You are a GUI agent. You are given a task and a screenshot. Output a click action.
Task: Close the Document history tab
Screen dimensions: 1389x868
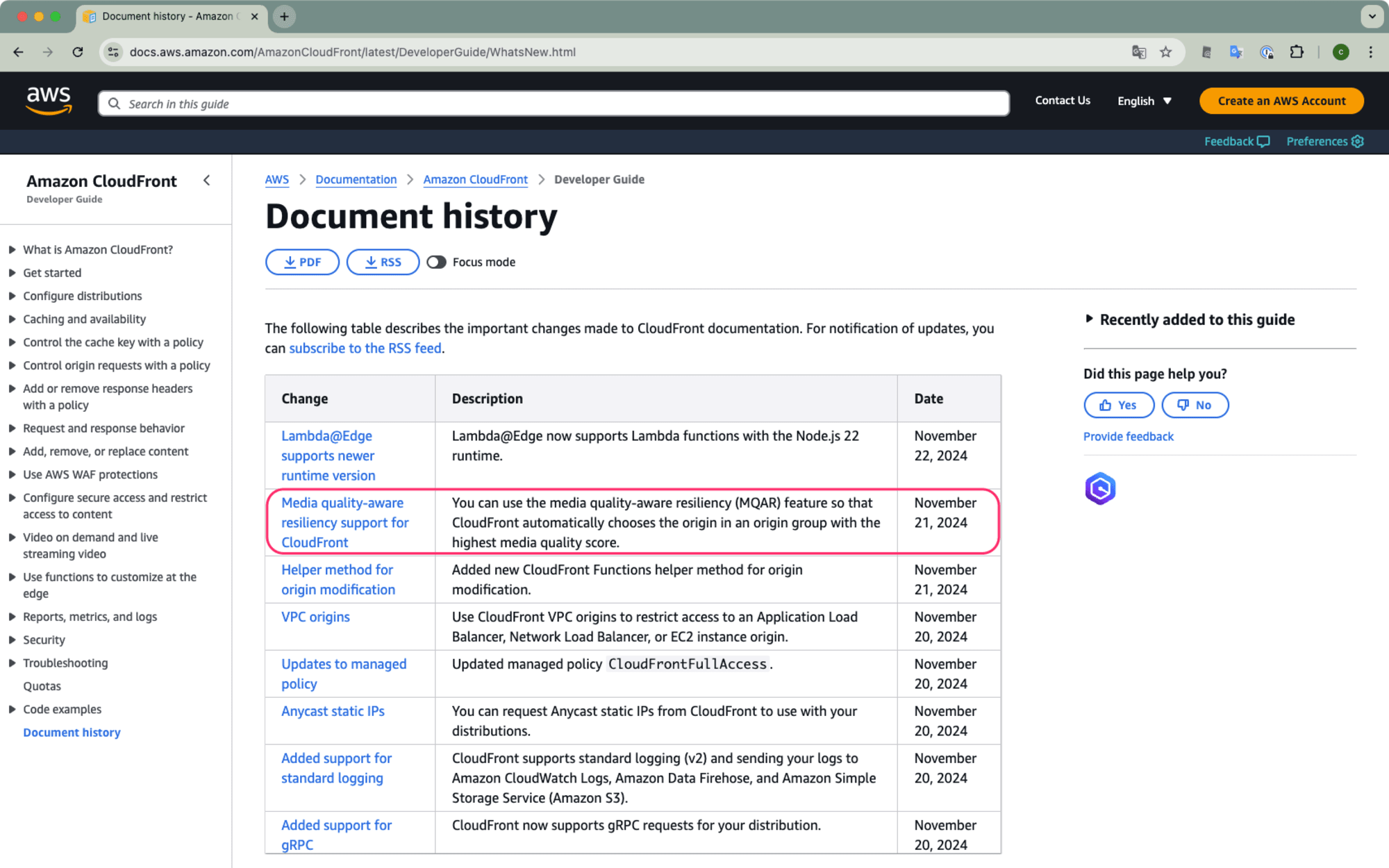(x=254, y=17)
